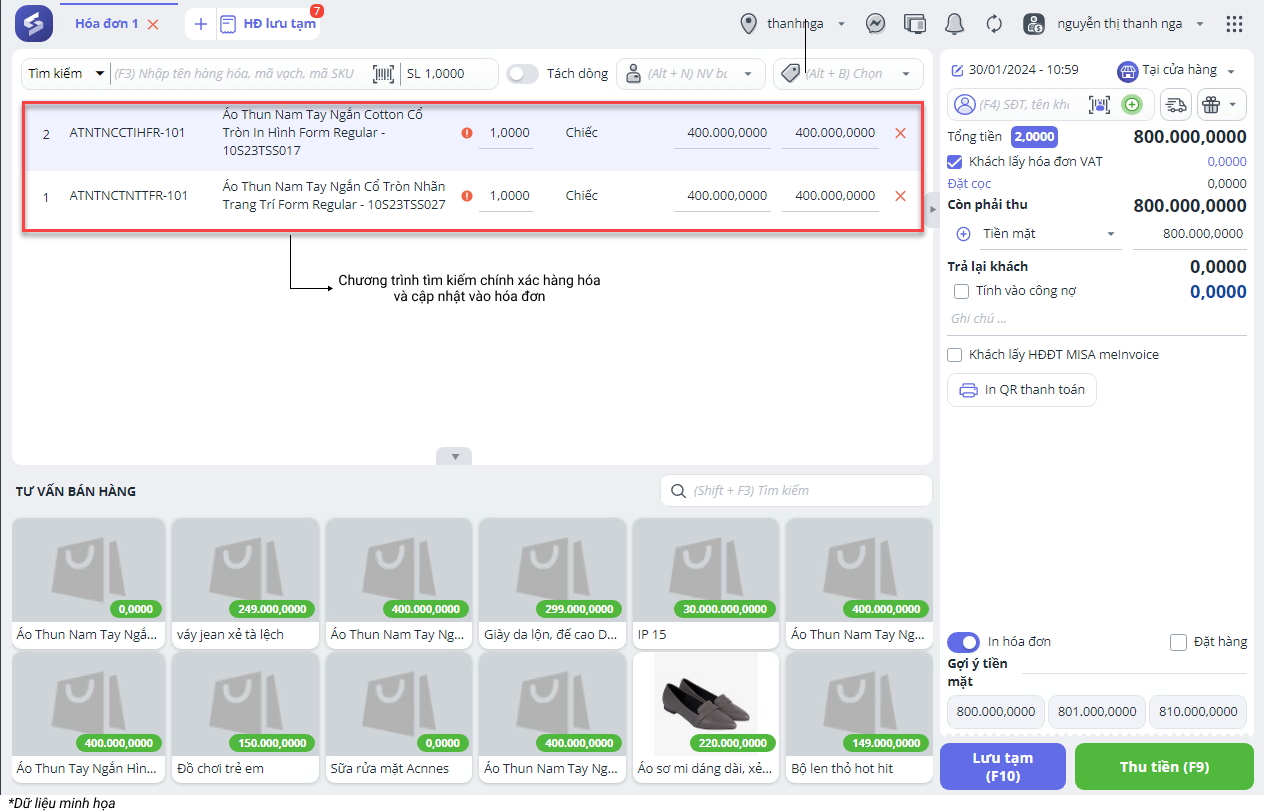The width and height of the screenshot is (1264, 812).
Task: Click Thu tiền (F9) button
Action: [1164, 767]
